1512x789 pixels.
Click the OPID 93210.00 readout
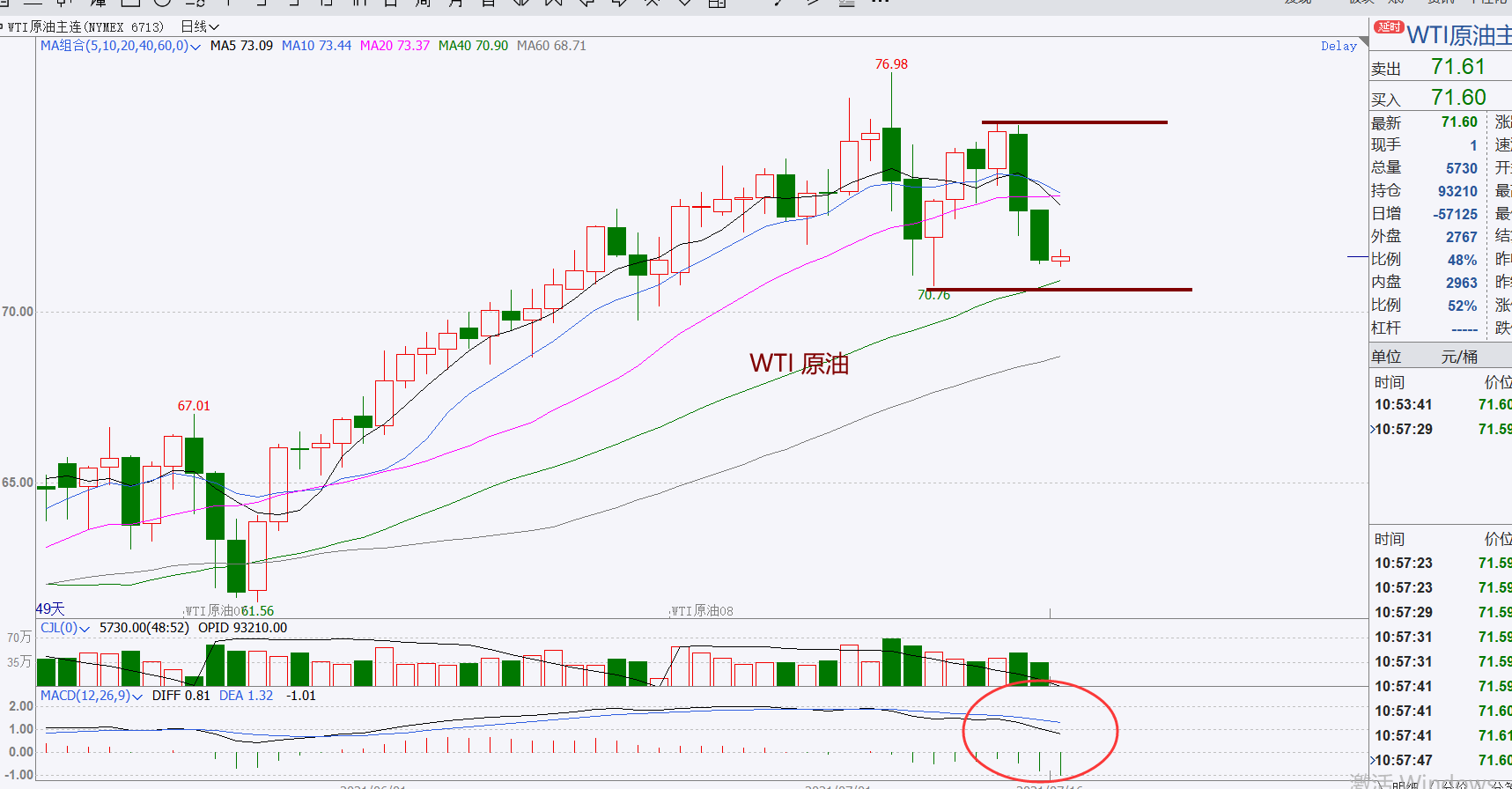tap(242, 628)
